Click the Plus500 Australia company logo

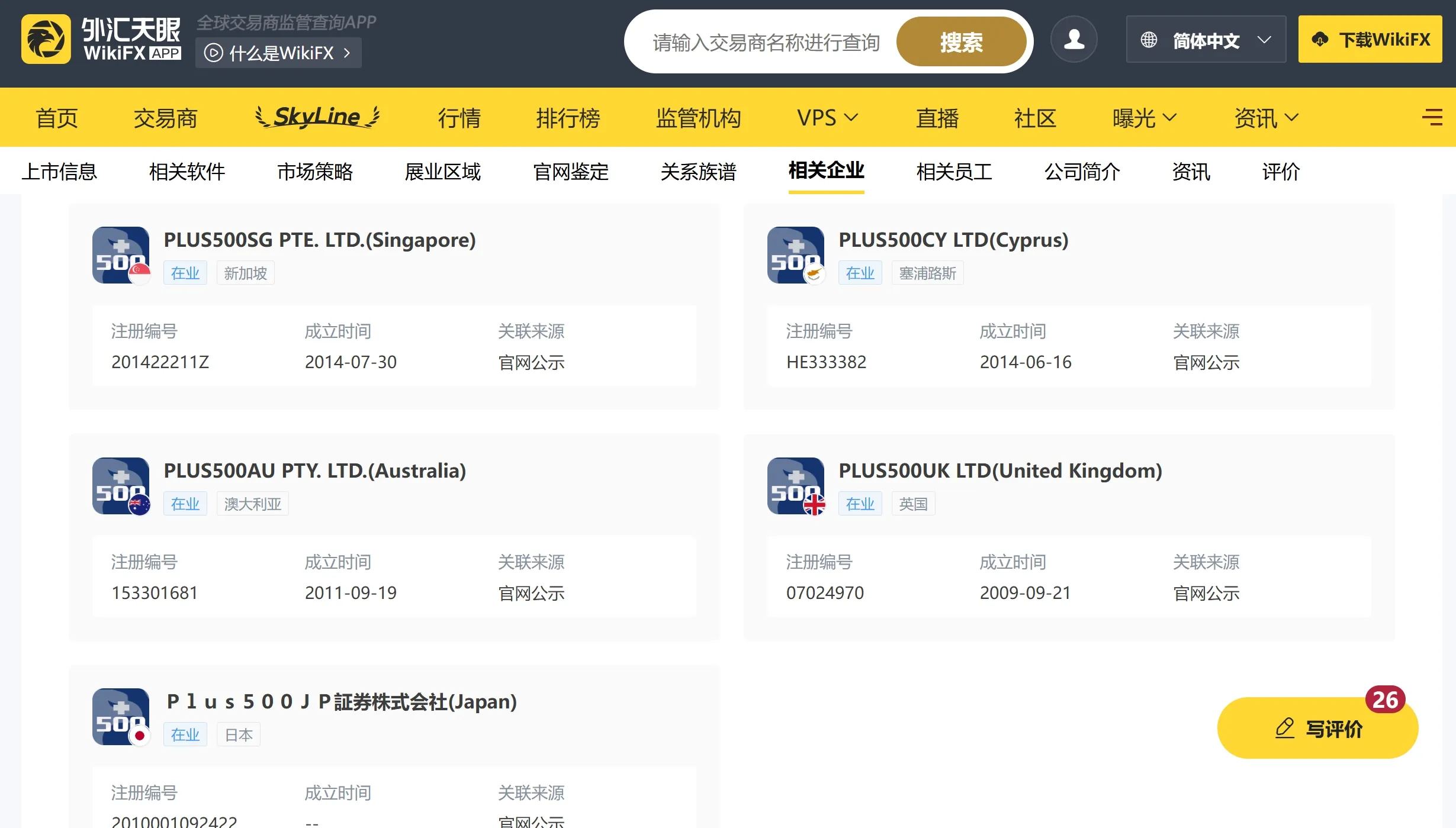[x=121, y=486]
